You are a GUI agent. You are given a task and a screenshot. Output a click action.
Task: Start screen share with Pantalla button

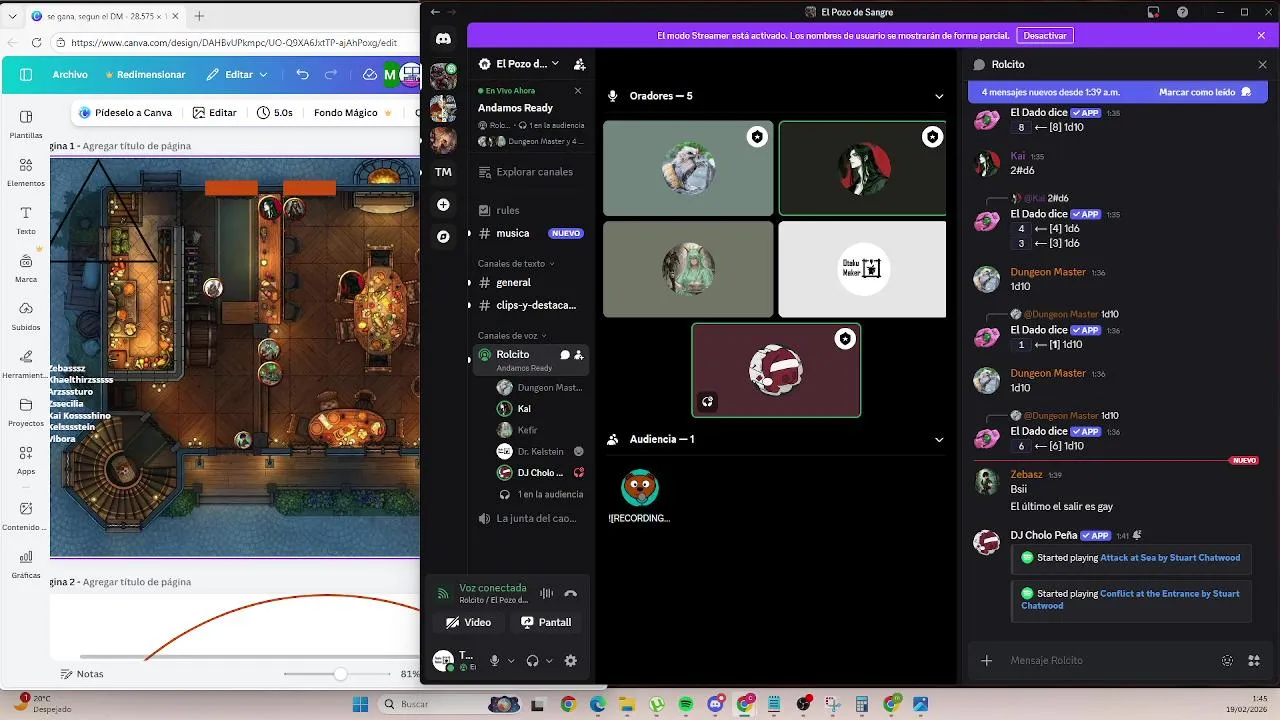click(546, 622)
